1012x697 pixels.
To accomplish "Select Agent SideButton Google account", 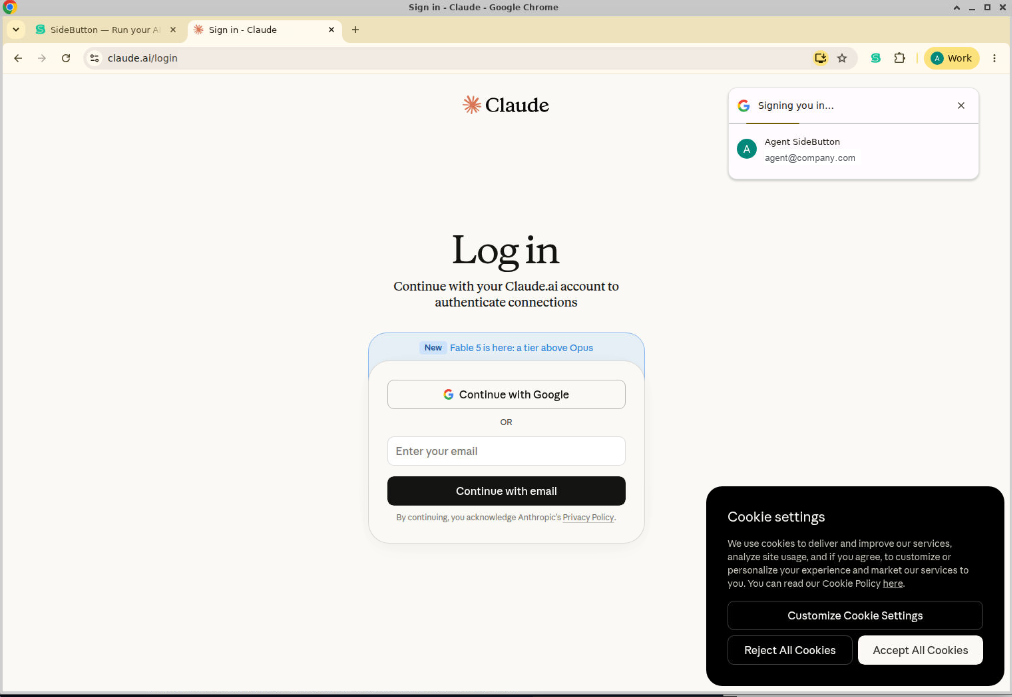I will pyautogui.click(x=853, y=150).
